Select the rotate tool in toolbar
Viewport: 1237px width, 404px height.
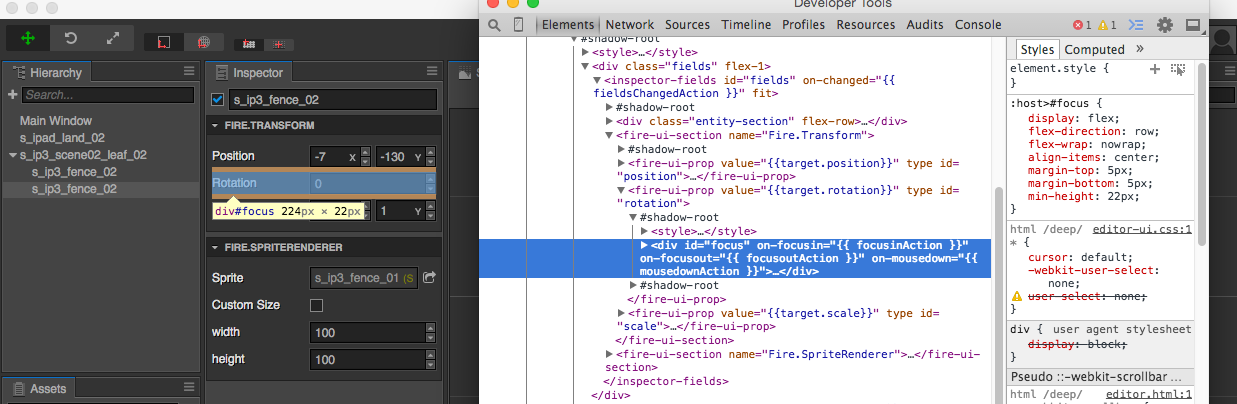pyautogui.click(x=71, y=38)
